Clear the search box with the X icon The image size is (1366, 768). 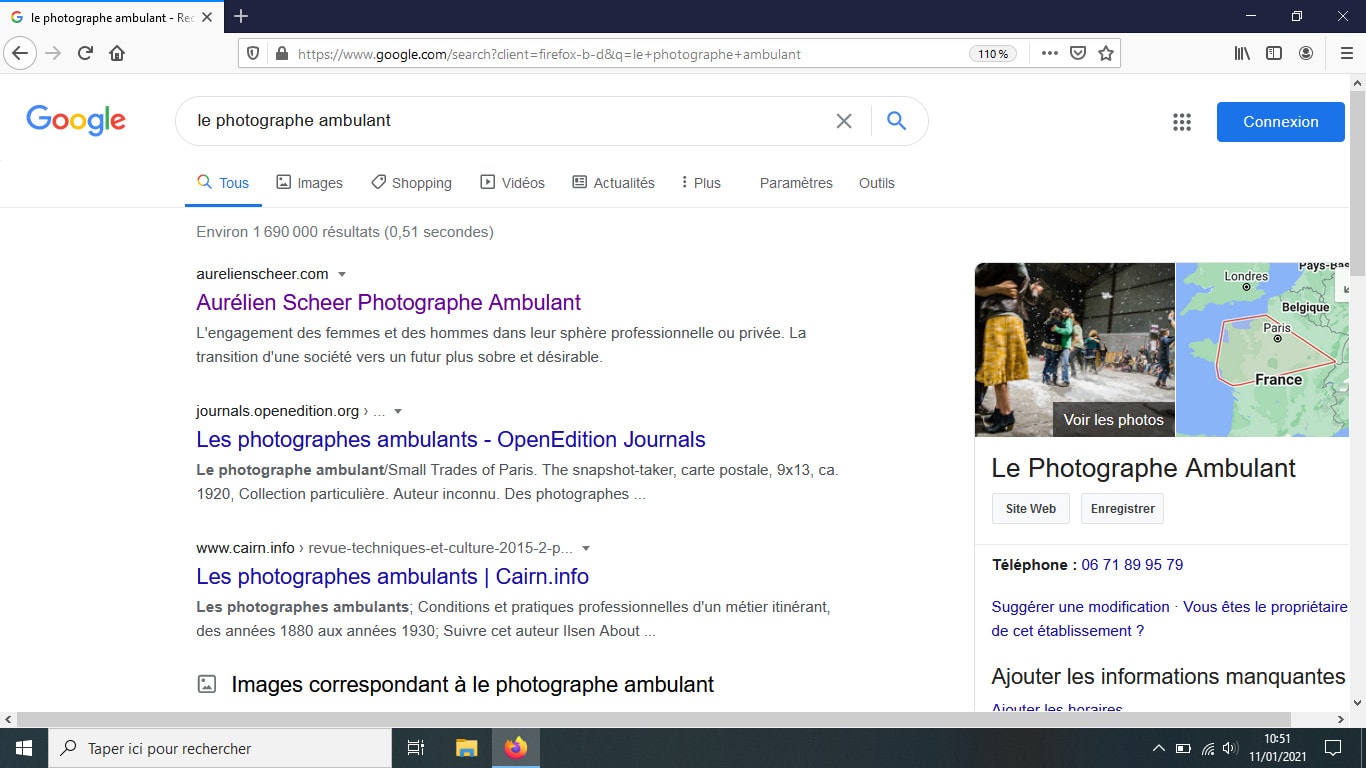point(844,121)
